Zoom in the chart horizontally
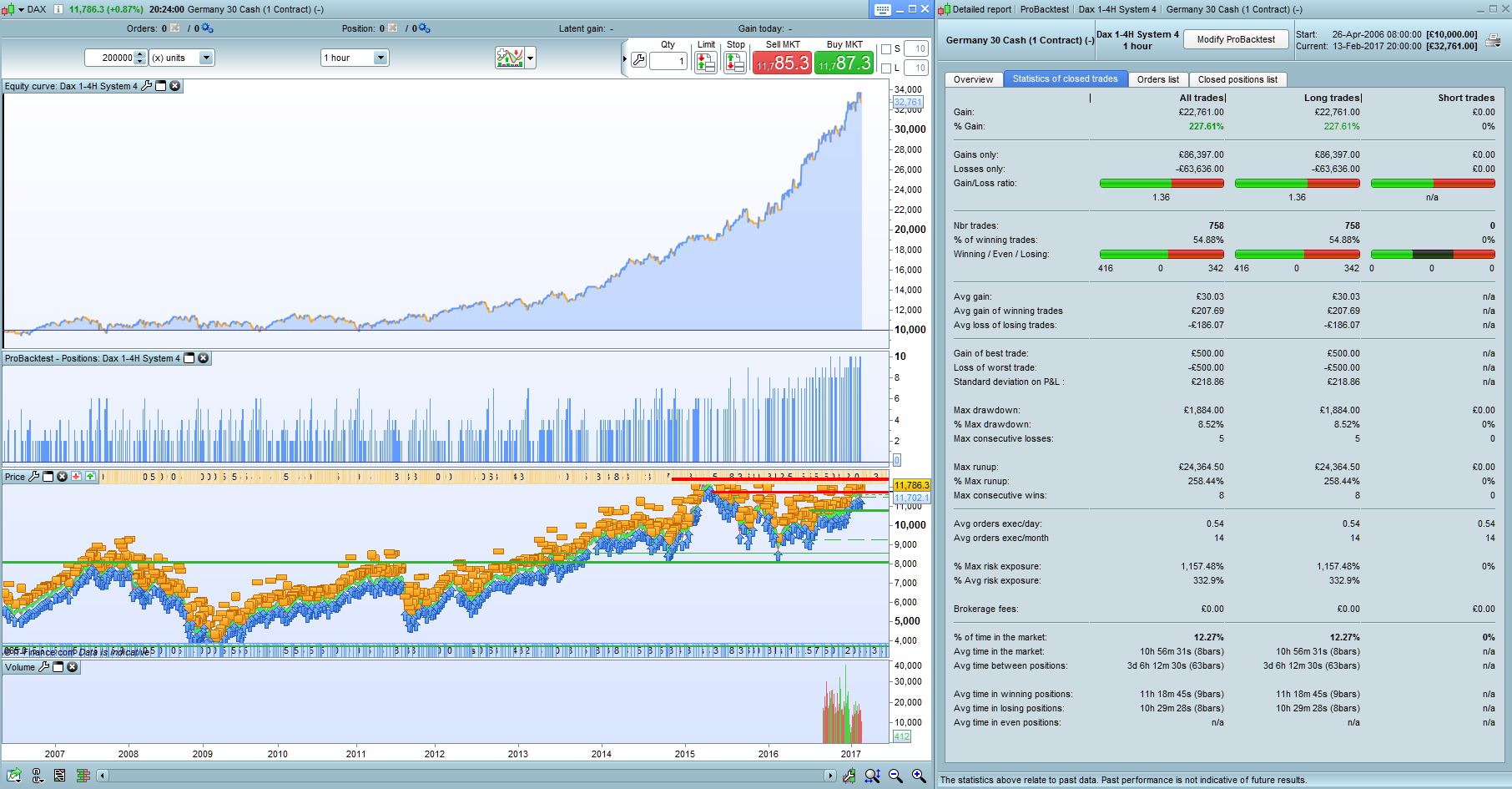Viewport: 1512px width, 789px height. point(919,776)
